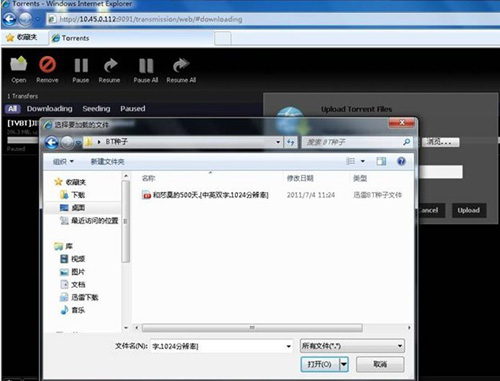This screenshot has height=381, width=500.
Task: Click forward arrow in file dialog
Action: pos(67,143)
